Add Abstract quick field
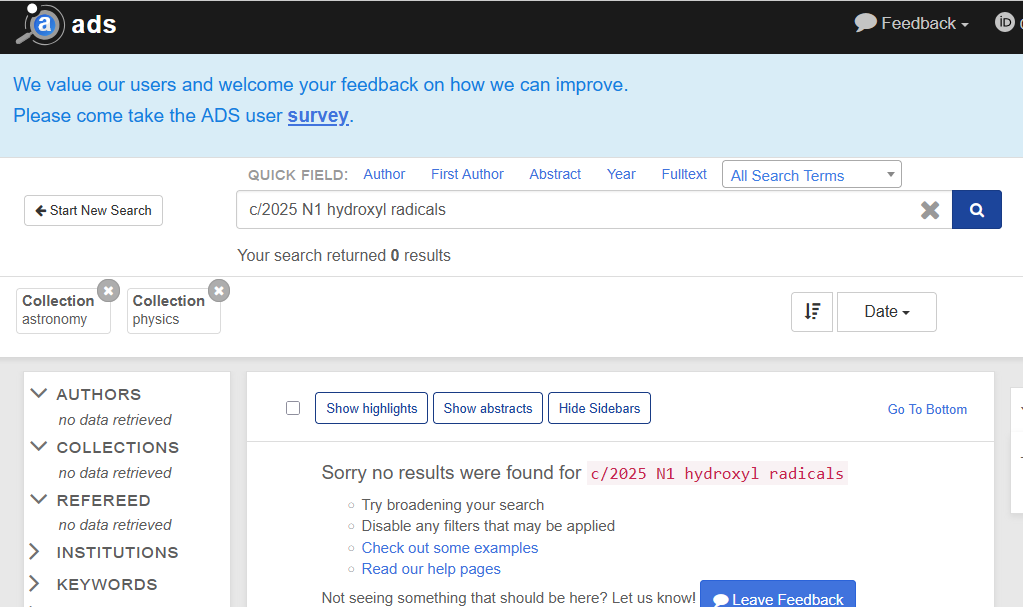Viewport: 1023px width, 607px height. click(x=555, y=174)
